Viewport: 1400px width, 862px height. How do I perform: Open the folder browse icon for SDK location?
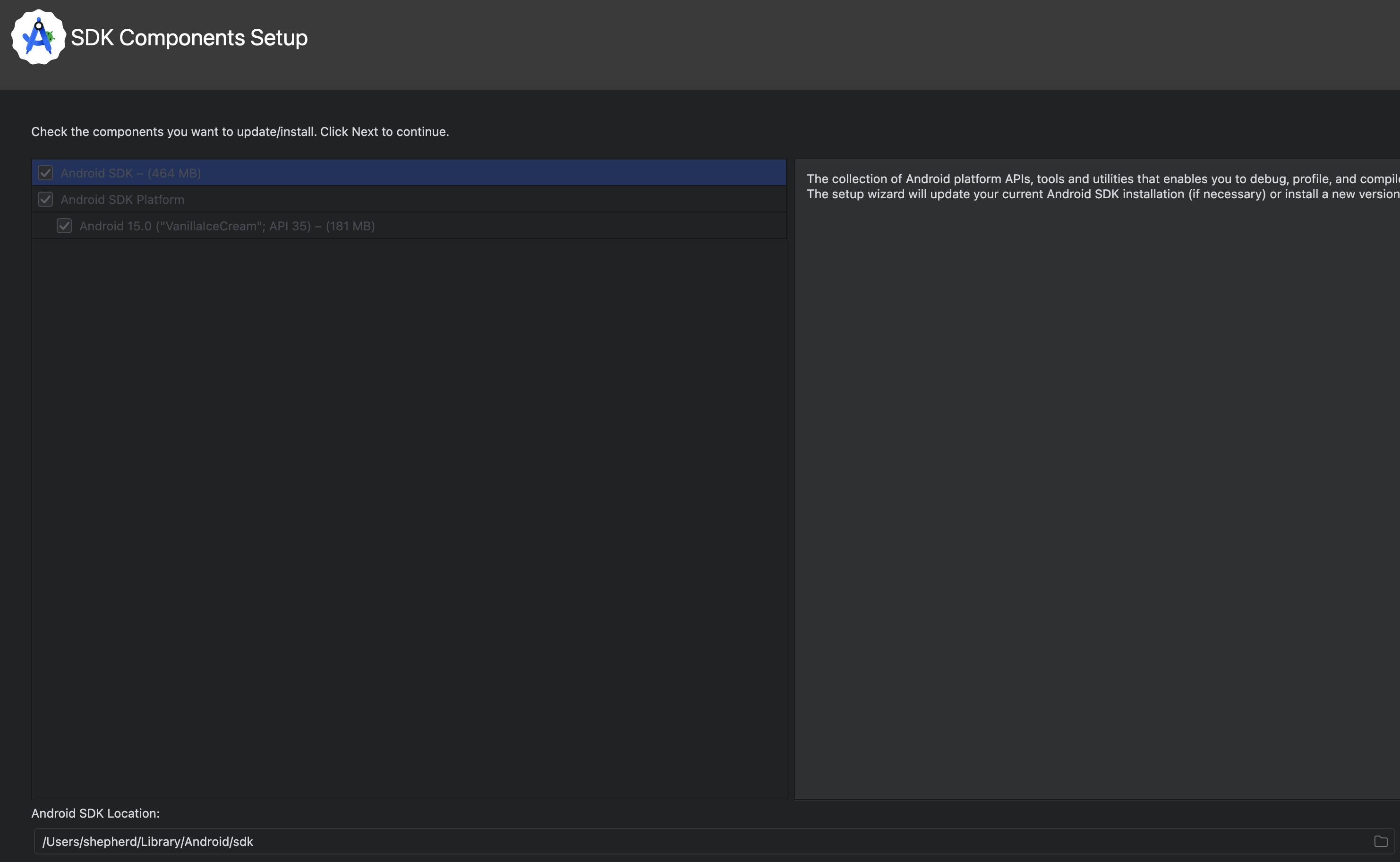(x=1381, y=841)
